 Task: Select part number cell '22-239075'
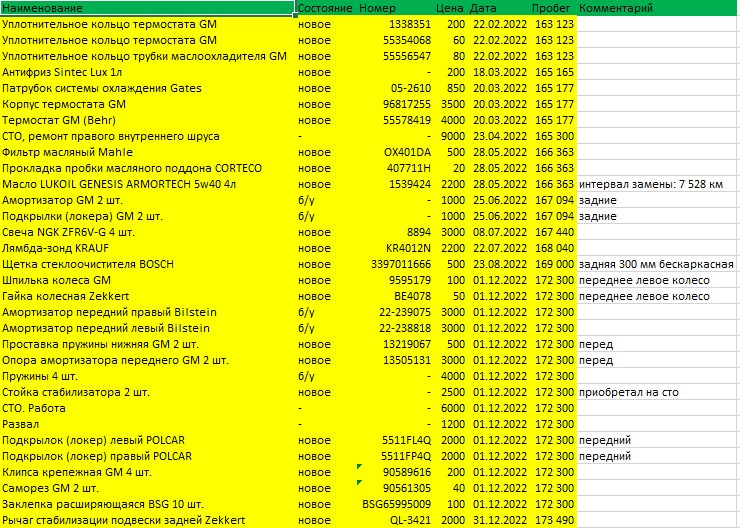click(395, 312)
